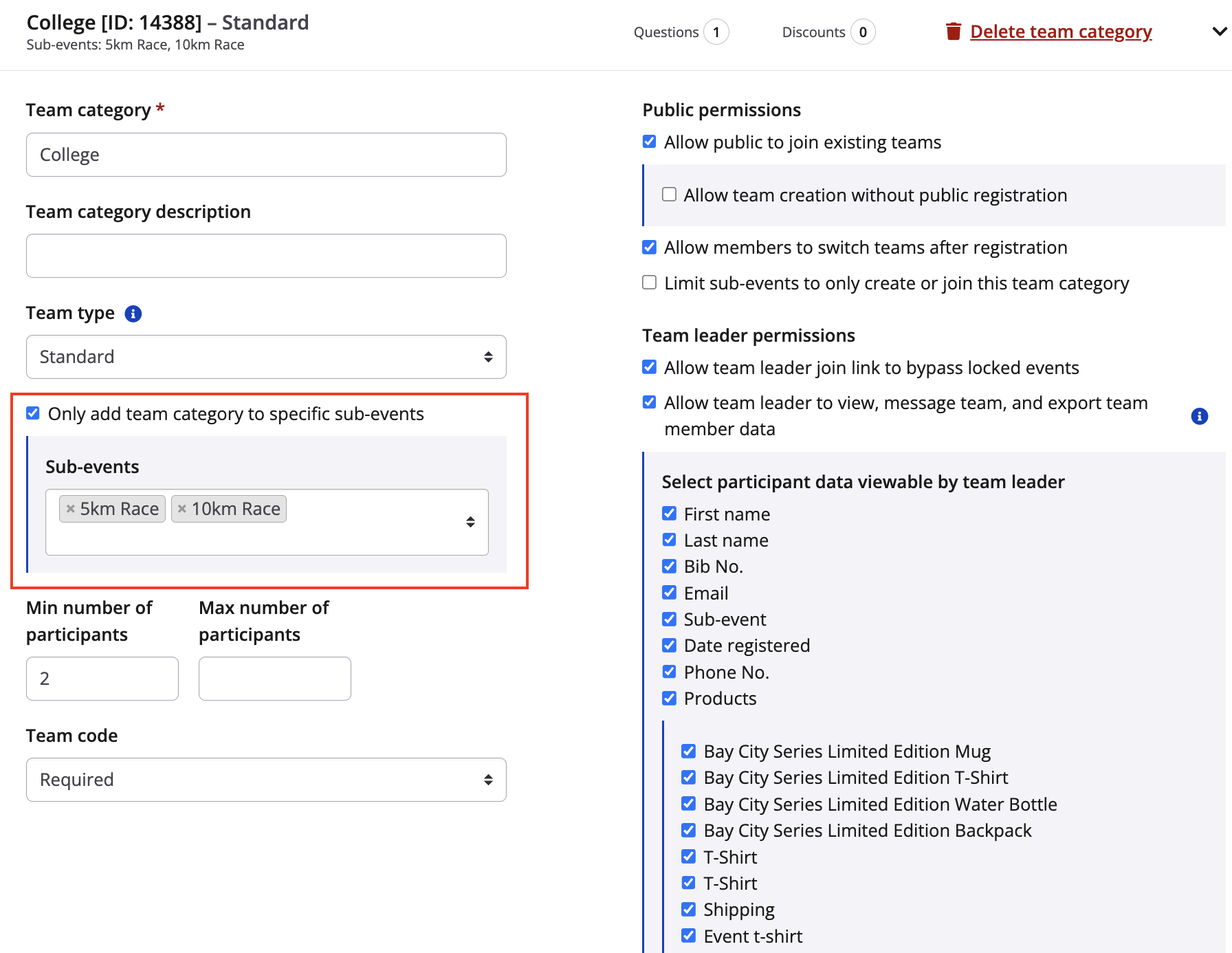
Task: Click the Delete team category link
Action: click(1060, 32)
